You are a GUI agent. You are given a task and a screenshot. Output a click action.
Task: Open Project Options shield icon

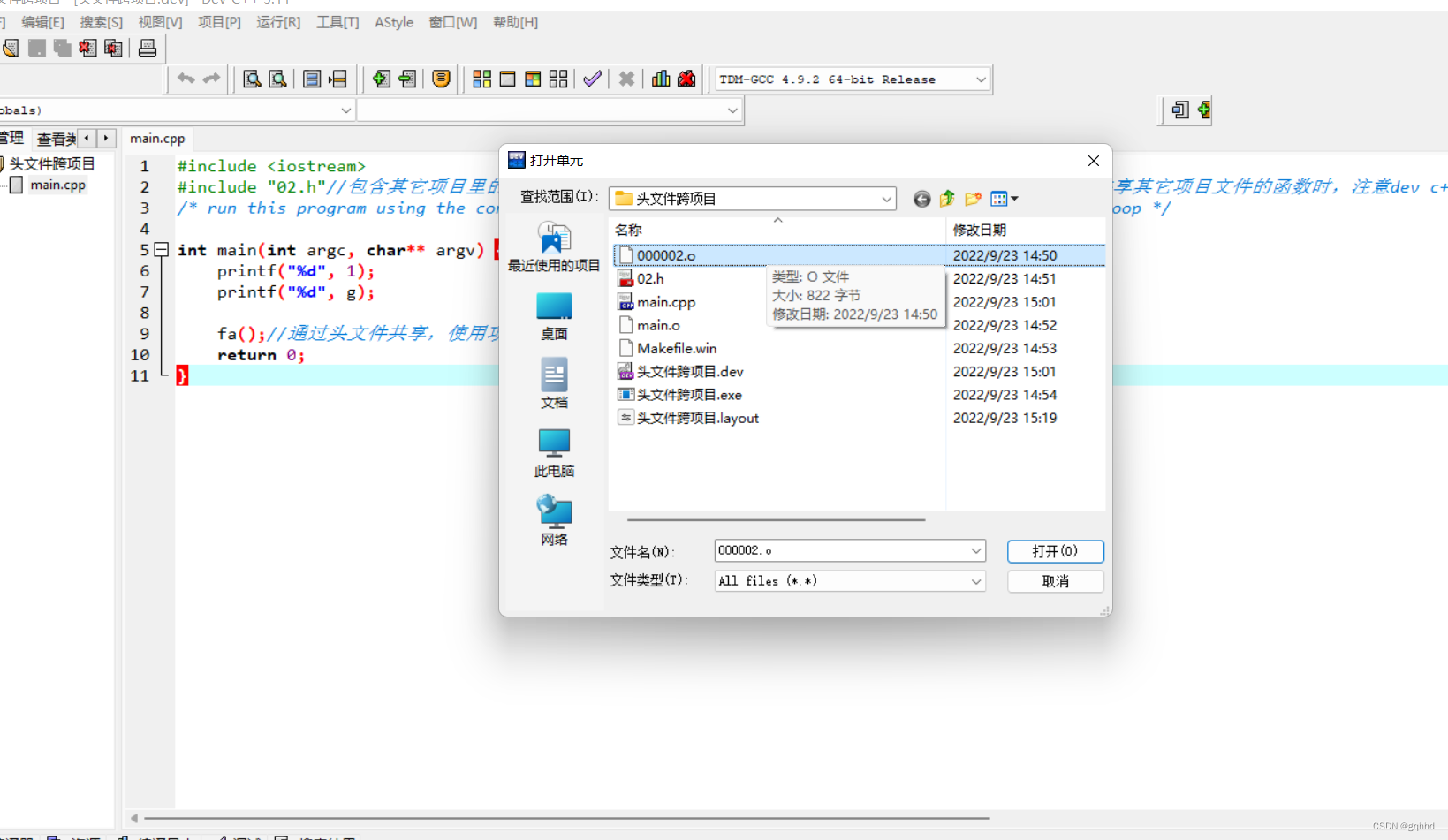coord(441,79)
